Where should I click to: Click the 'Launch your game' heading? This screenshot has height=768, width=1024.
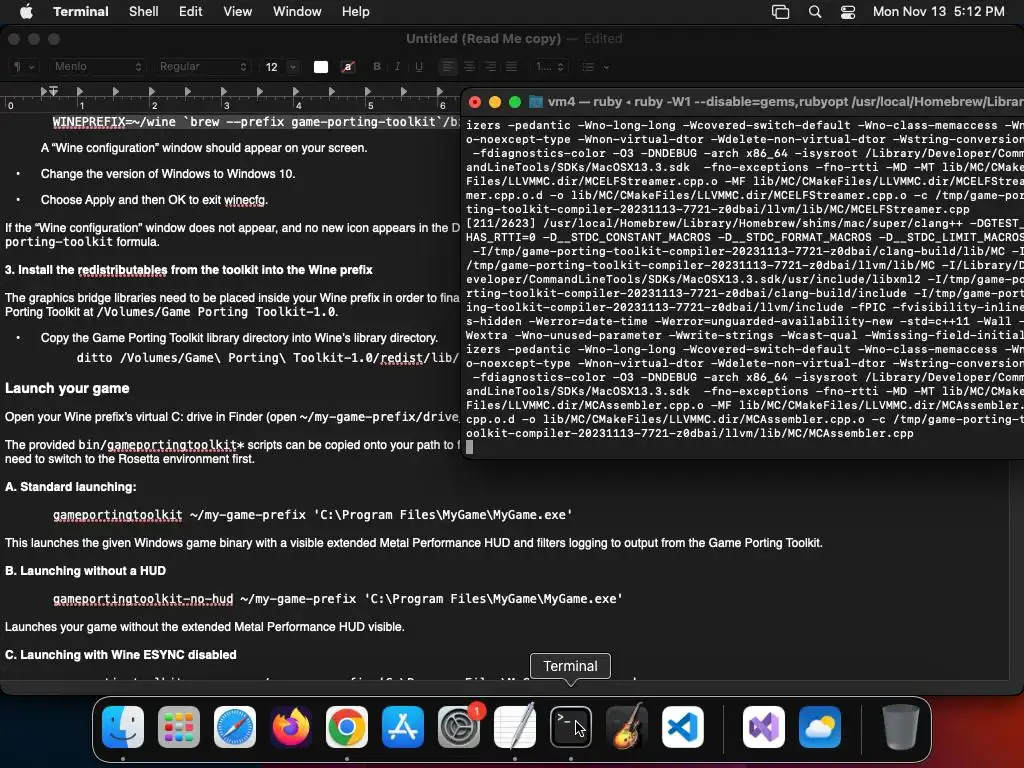(67, 389)
